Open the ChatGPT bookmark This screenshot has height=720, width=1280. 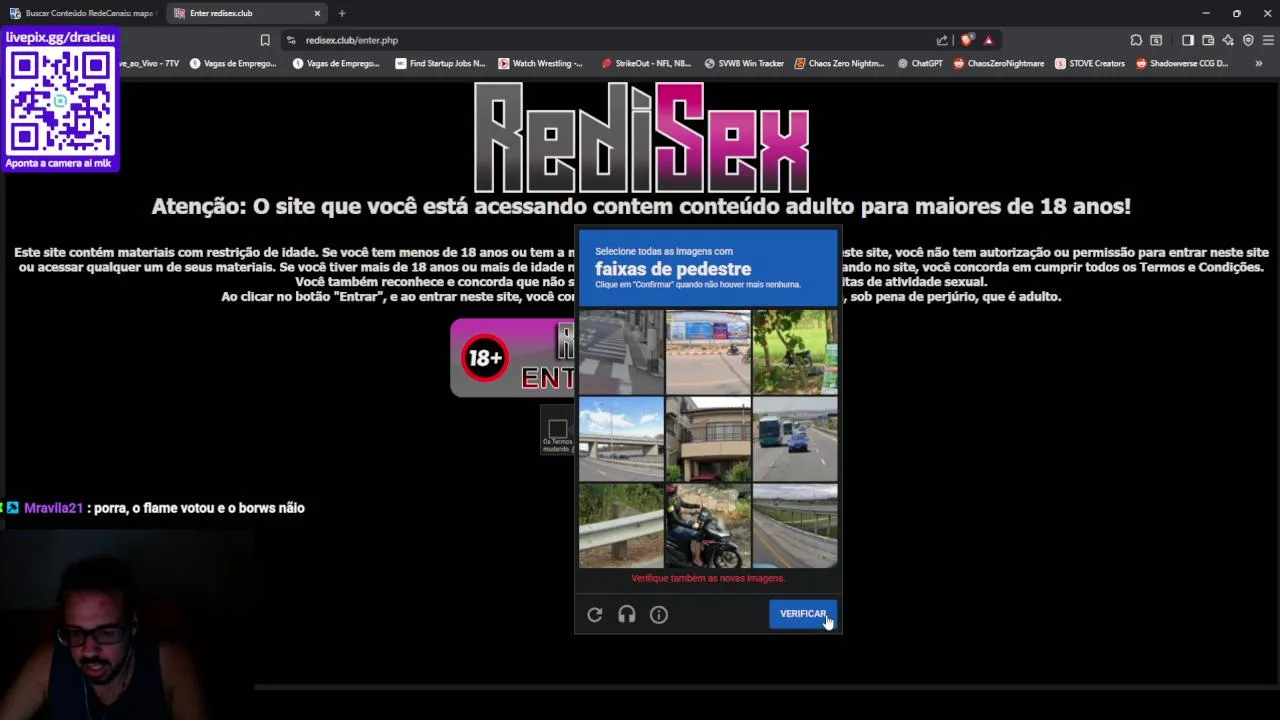click(x=920, y=63)
